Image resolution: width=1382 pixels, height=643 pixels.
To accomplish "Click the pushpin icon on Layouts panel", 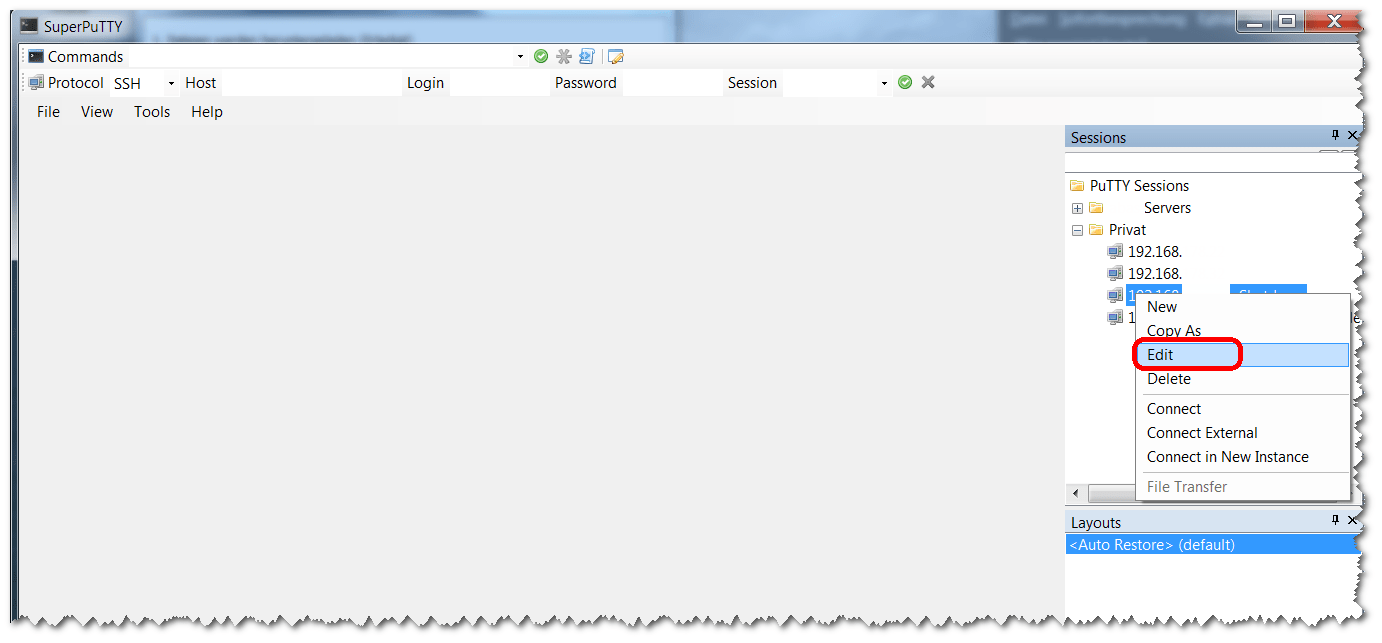I will (1334, 521).
